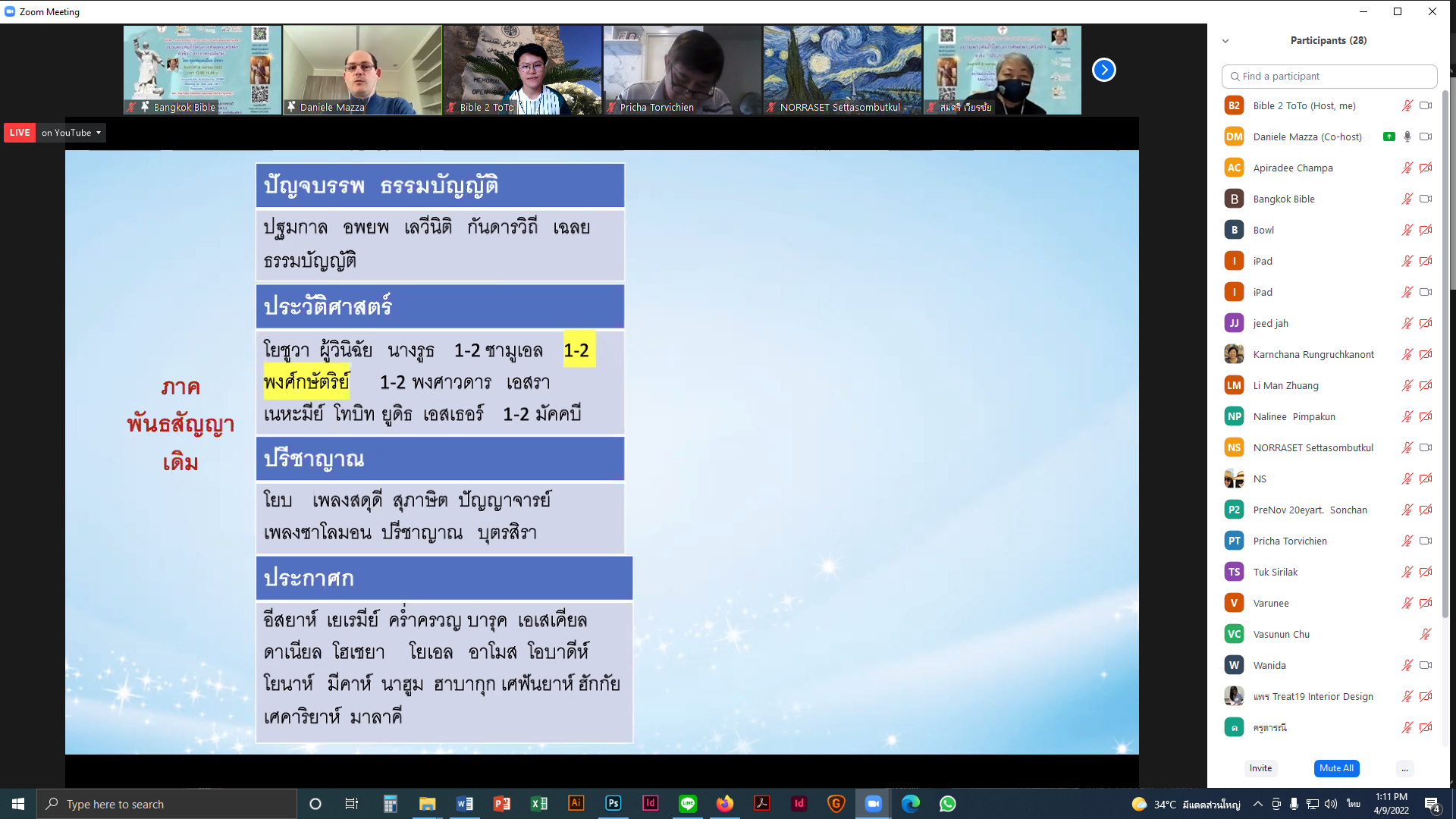Open the on YouTube live dropdown
Image resolution: width=1456 pixels, height=819 pixels.
pyautogui.click(x=71, y=133)
